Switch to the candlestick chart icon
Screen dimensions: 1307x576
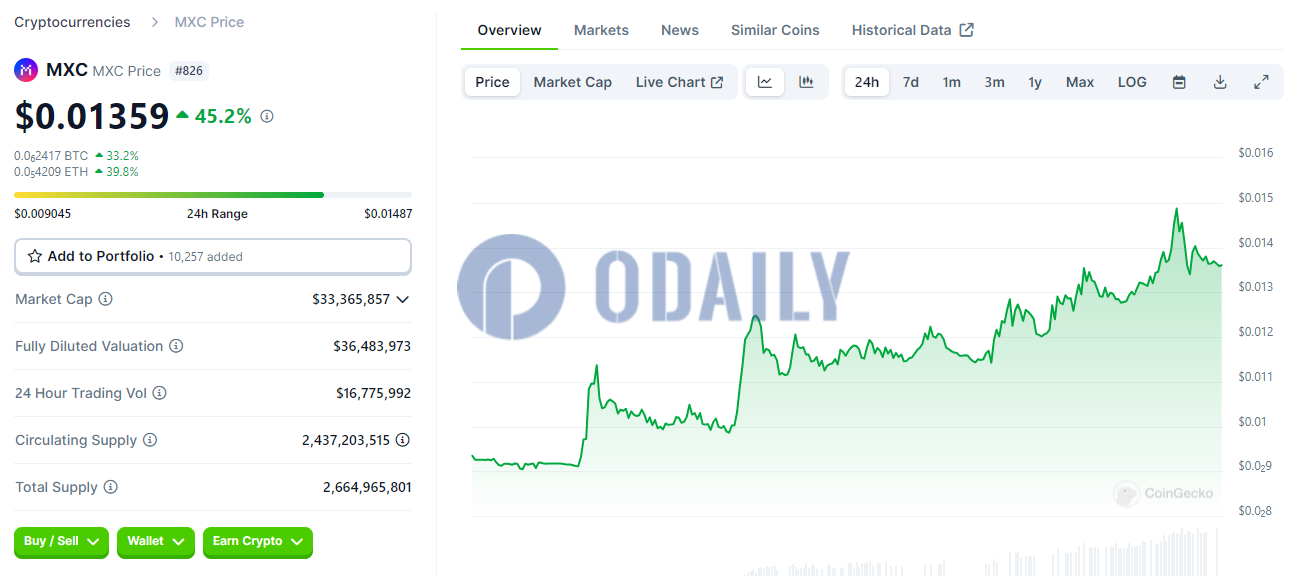[x=806, y=82]
